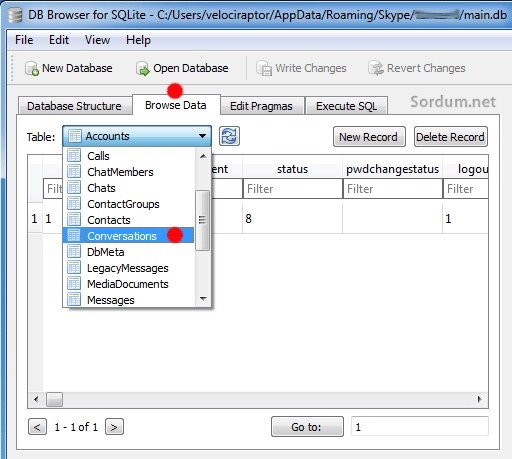Click the horizontal scrollbar left arrow
Viewport: 512px width, 459px height.
pos(36,399)
